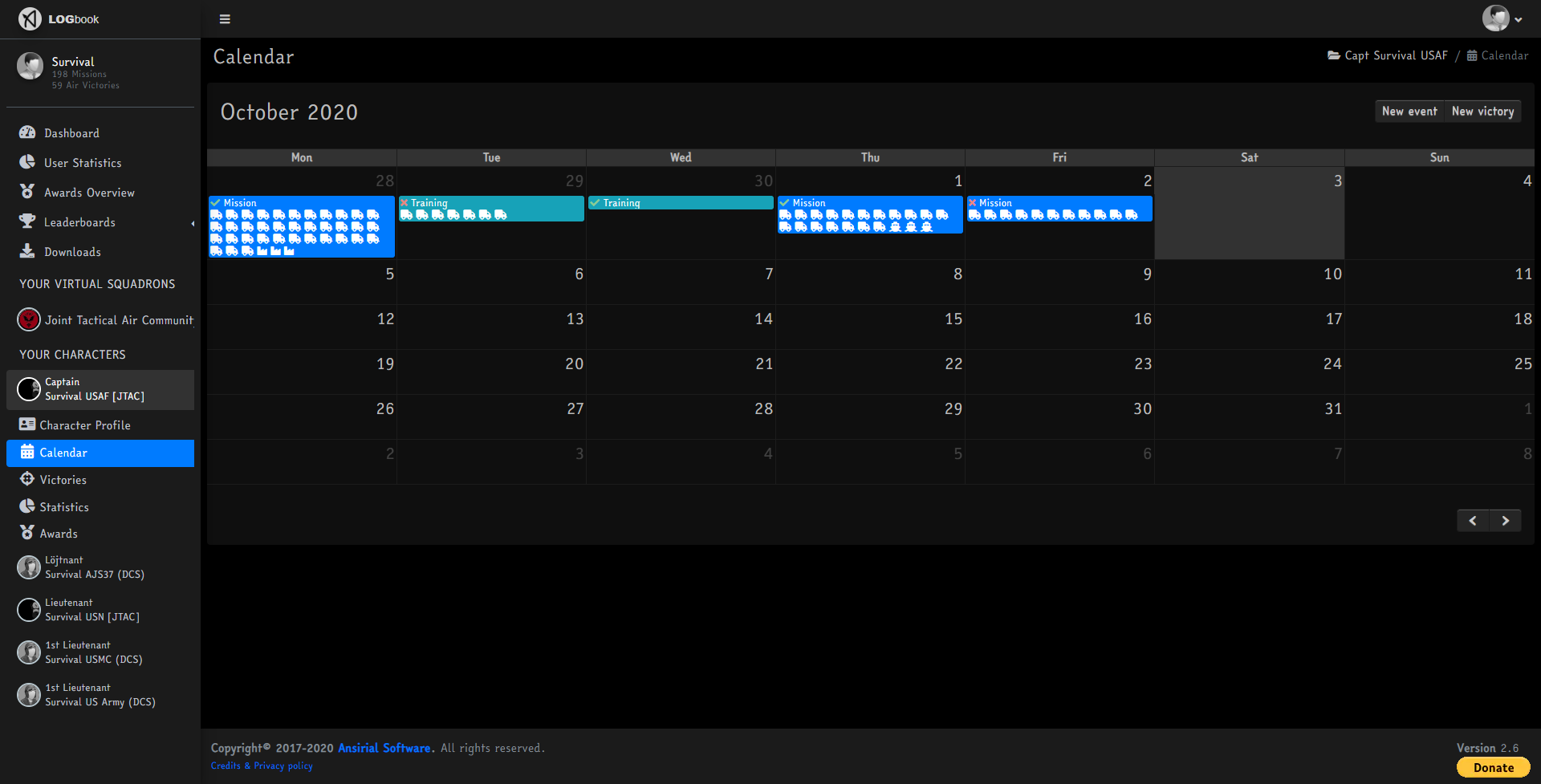This screenshot has width=1541, height=784.
Task: Click the Joint Tactical Air Community emblem
Action: 29,319
